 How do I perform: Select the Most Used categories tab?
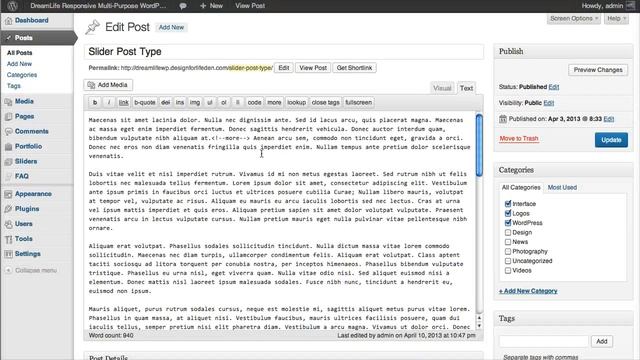562,187
